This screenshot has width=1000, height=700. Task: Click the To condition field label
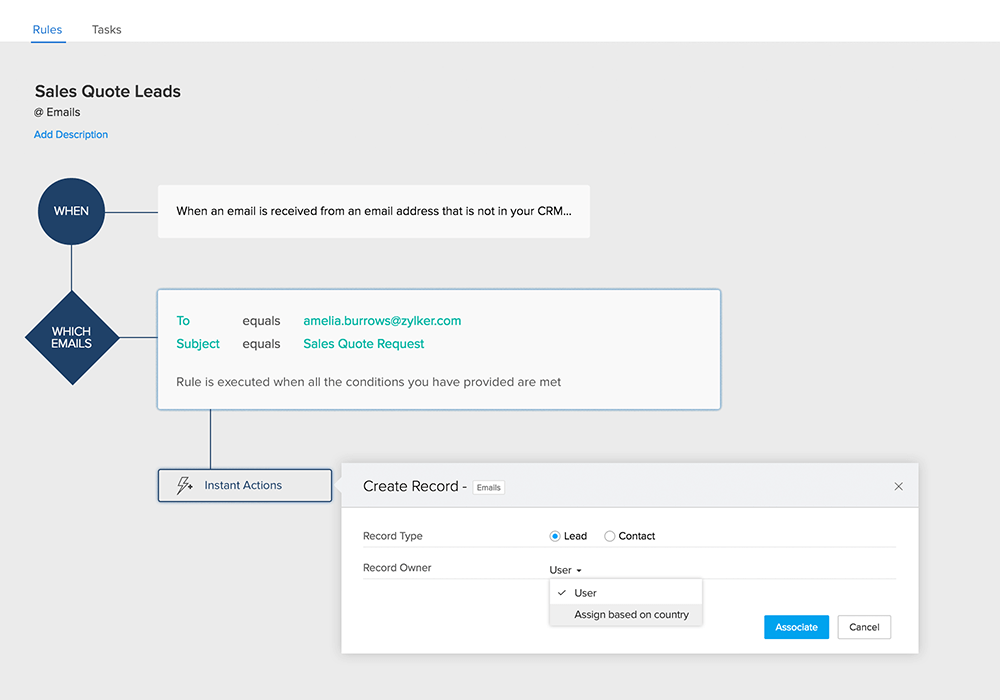(x=183, y=321)
